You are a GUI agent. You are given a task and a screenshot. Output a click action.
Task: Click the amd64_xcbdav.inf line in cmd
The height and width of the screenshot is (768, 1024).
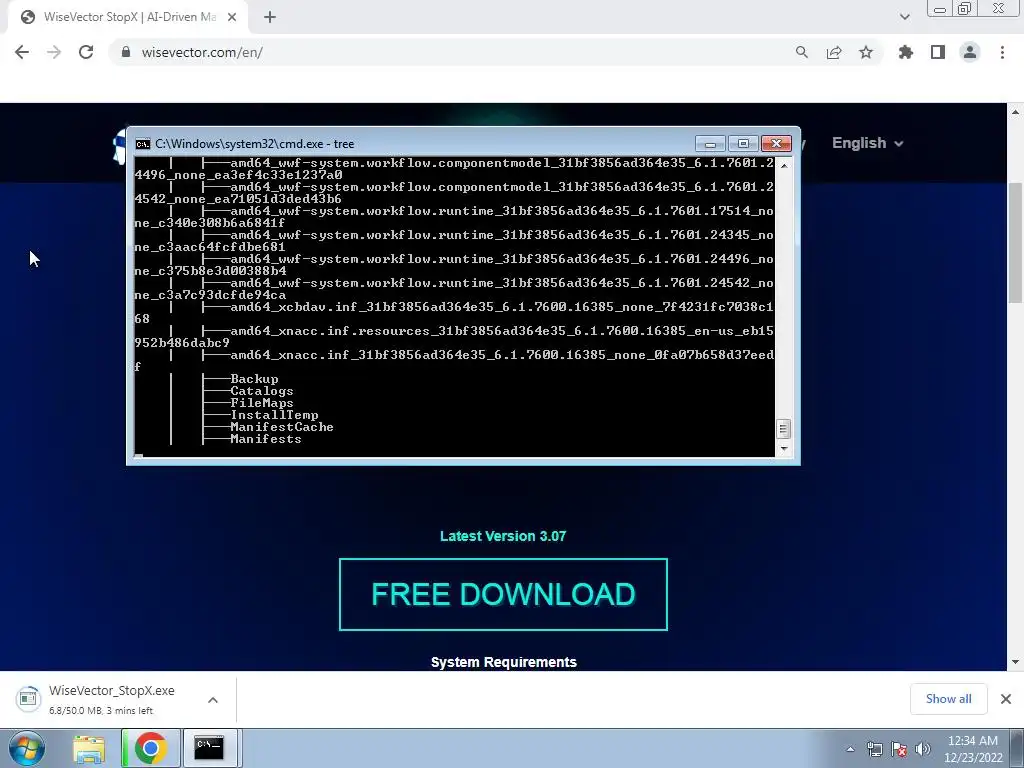502,307
